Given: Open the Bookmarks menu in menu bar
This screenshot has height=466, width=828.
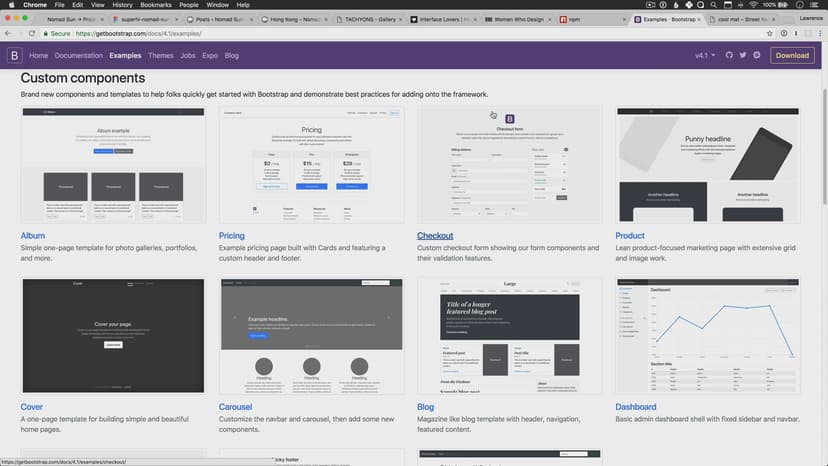Looking at the screenshot, I should point(155,5).
